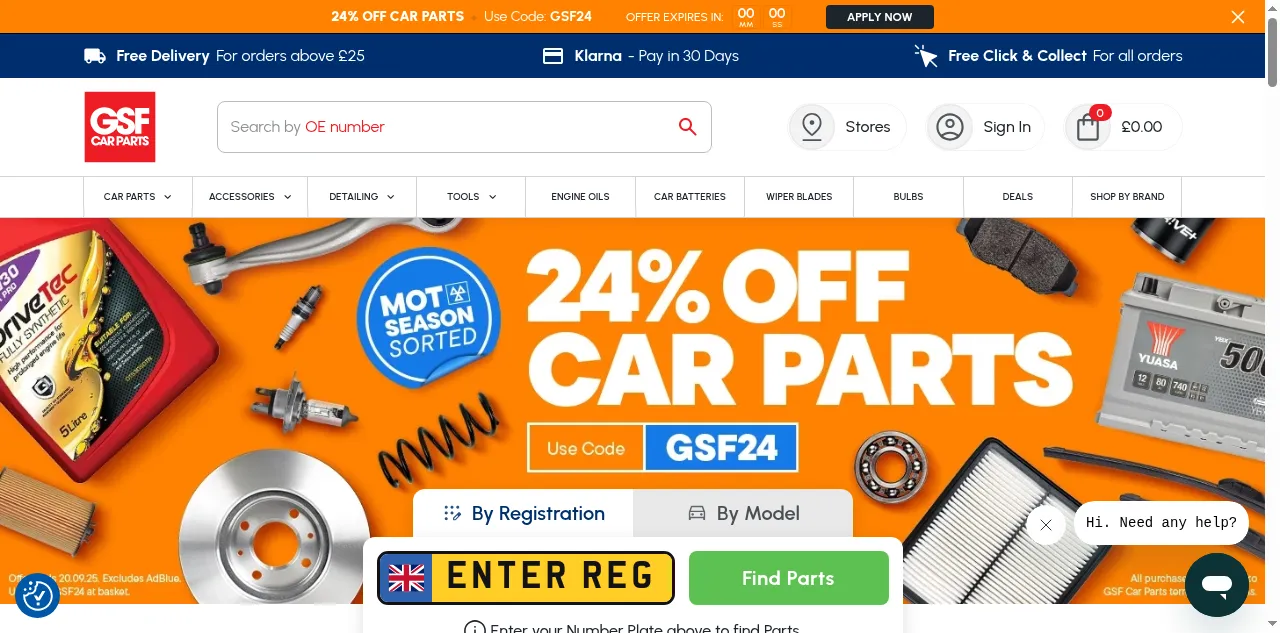Close the top promo banner
The image size is (1280, 633).
[x=1238, y=17]
